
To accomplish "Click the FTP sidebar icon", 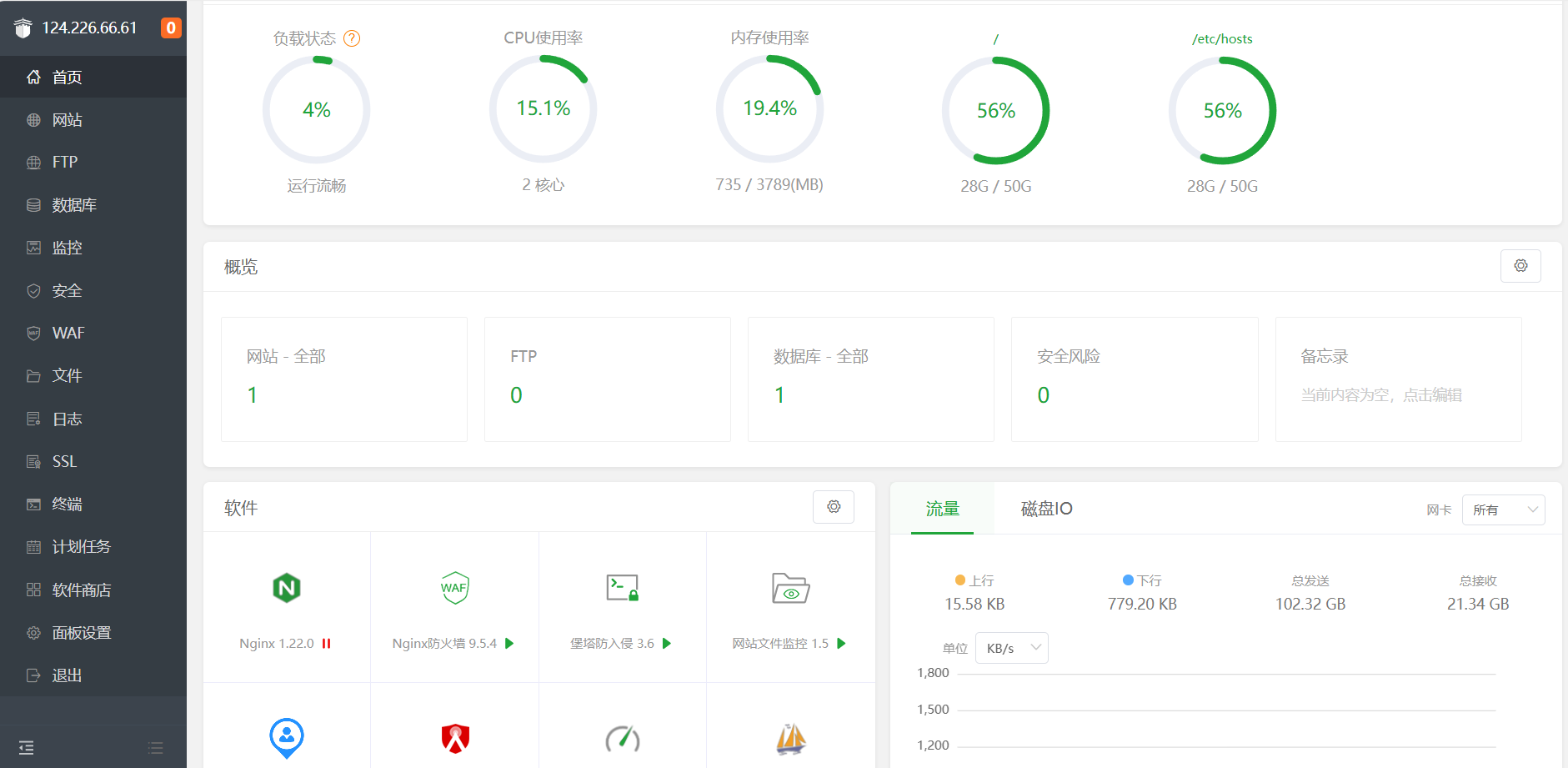I will (33, 163).
